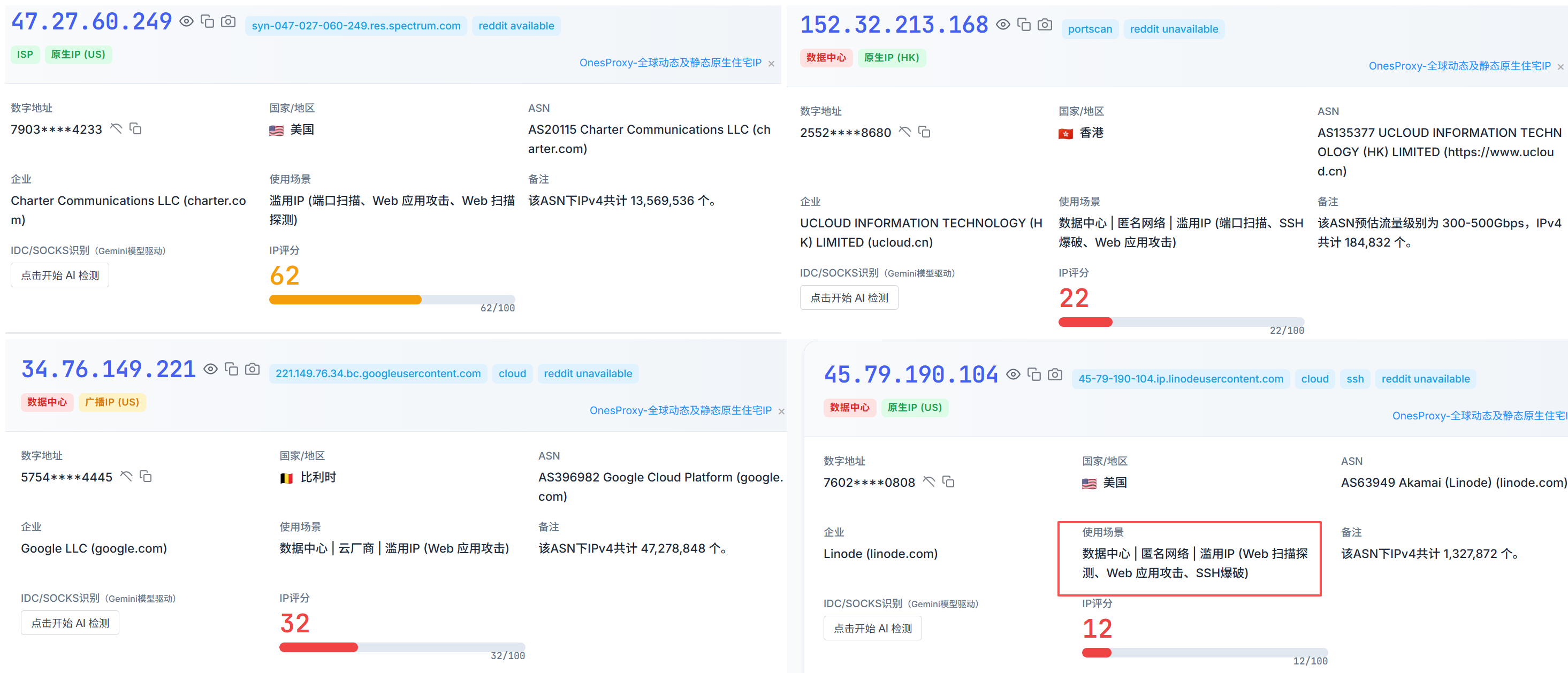Click the camera icon next to 34.76.149.221

(252, 369)
